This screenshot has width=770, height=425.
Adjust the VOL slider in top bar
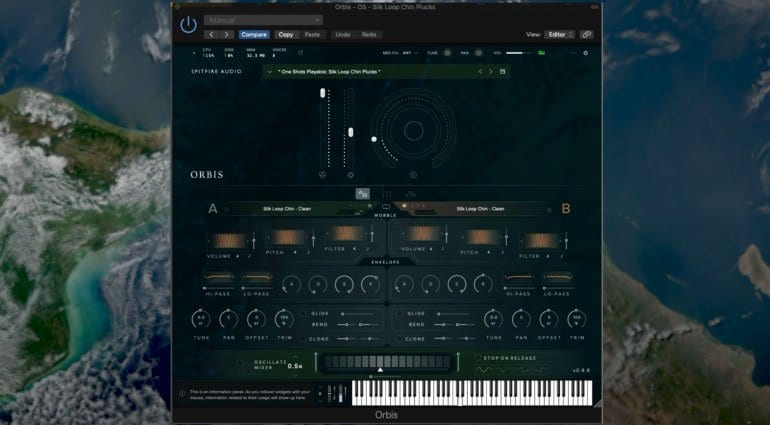(519, 53)
